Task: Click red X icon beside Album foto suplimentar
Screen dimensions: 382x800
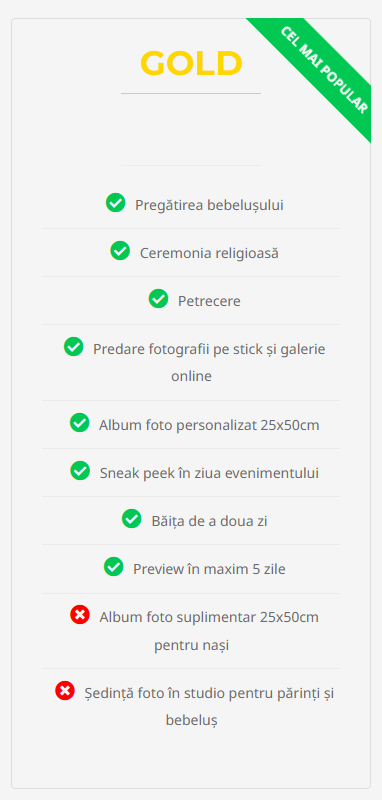Action: coord(80,614)
